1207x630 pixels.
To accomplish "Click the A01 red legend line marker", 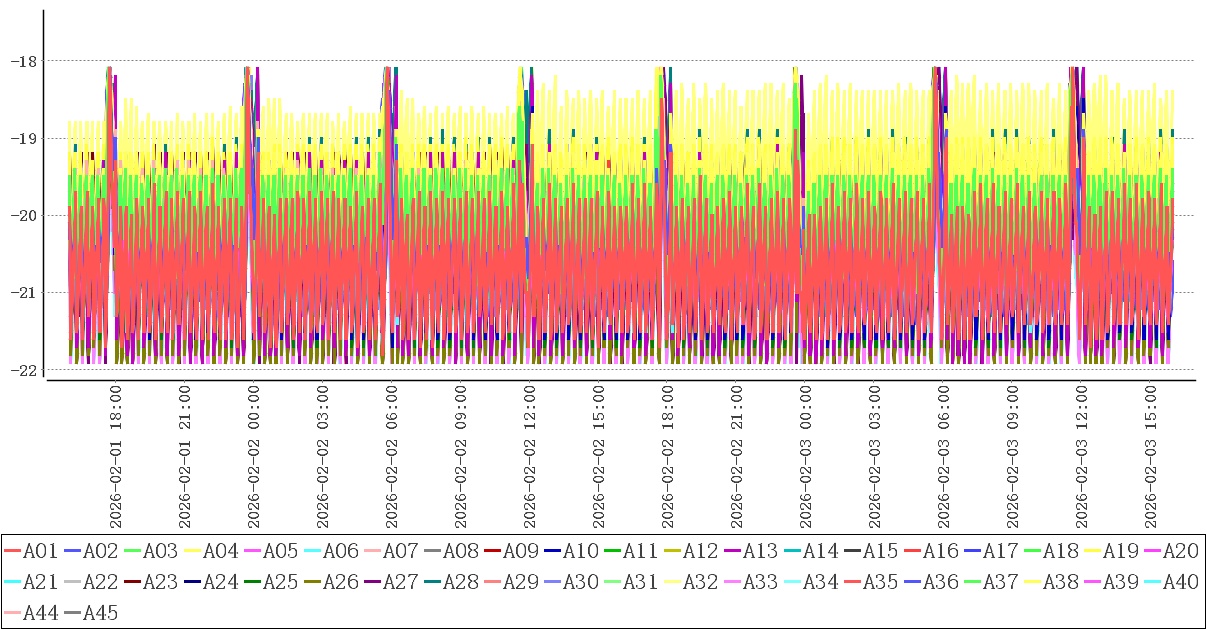I will [13, 551].
